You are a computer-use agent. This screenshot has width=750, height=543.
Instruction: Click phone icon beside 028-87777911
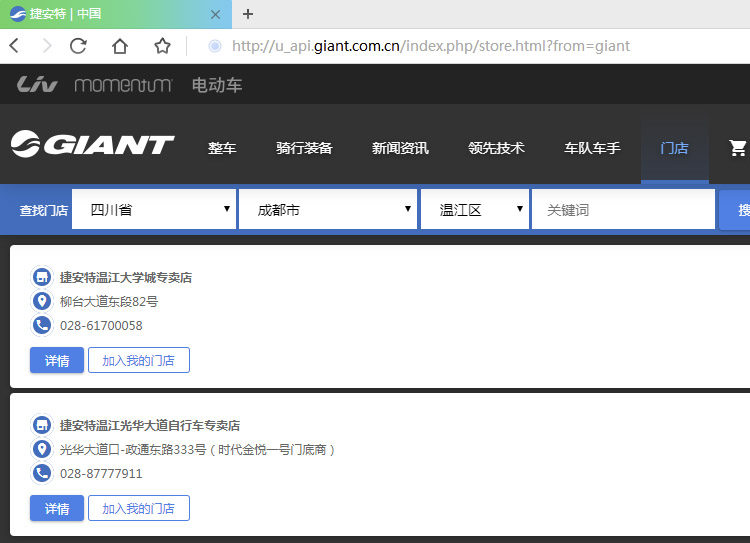(42, 473)
